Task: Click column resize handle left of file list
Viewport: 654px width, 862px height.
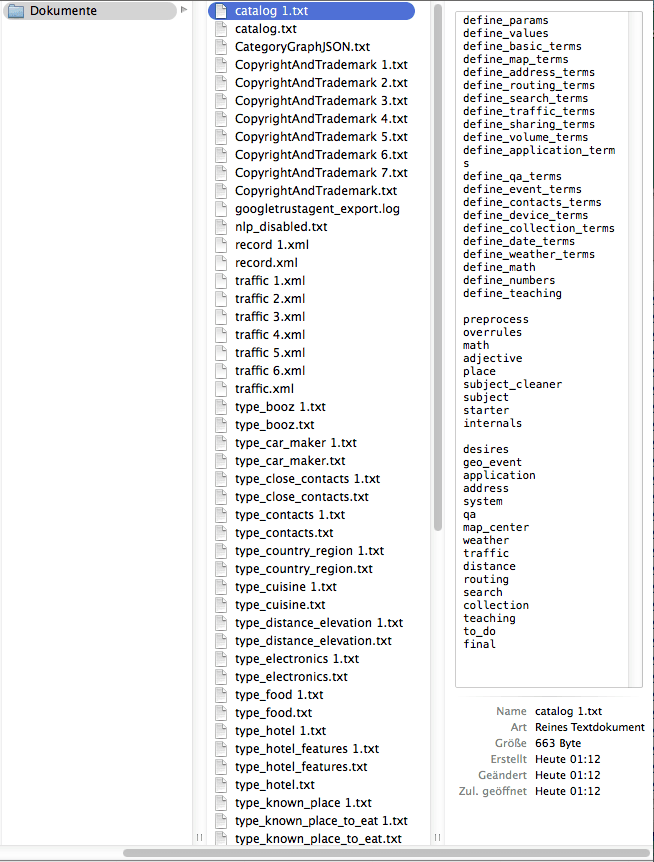Action: [x=199, y=837]
